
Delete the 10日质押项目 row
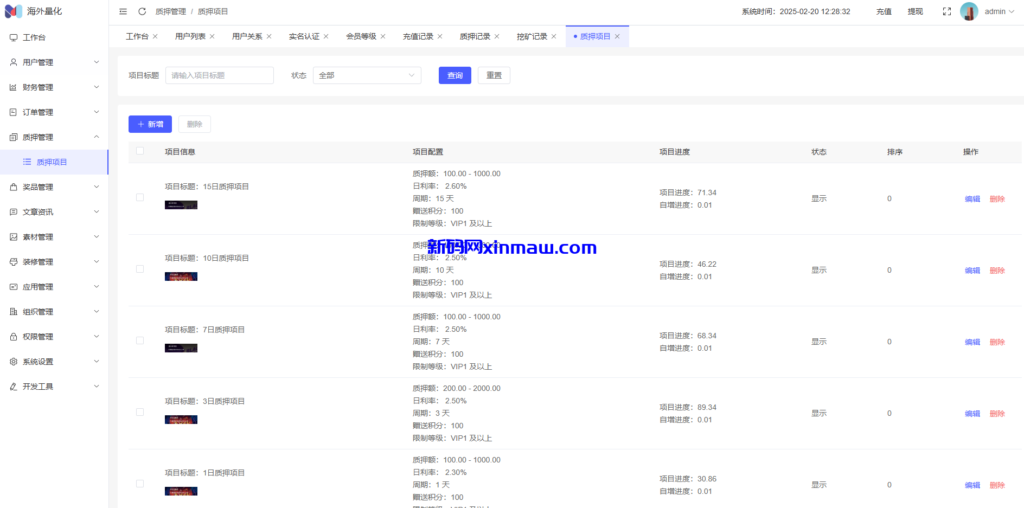(x=997, y=270)
